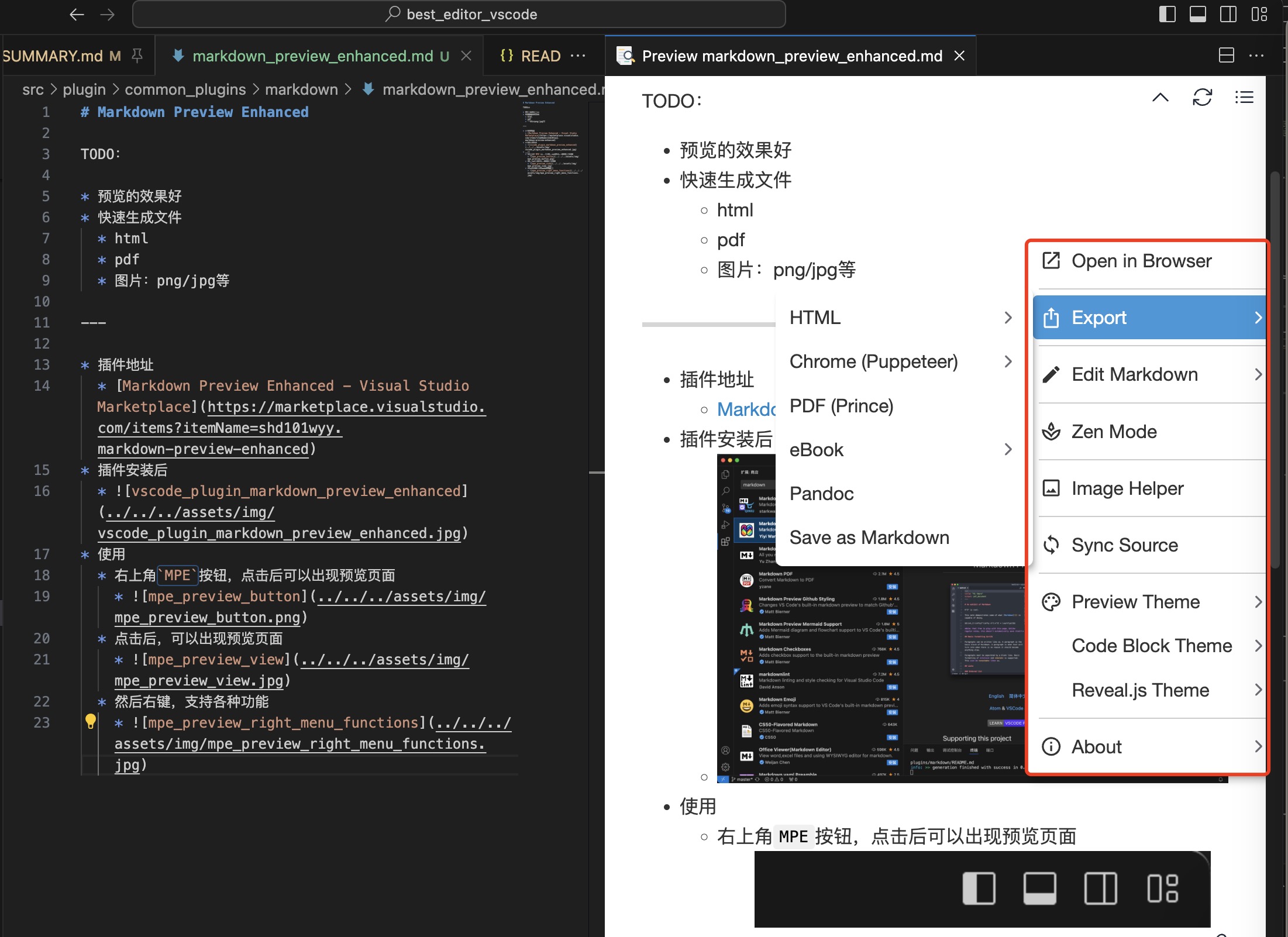Click the Edit Markdown pencil icon
Screen dimensions: 1288x937
point(1051,374)
